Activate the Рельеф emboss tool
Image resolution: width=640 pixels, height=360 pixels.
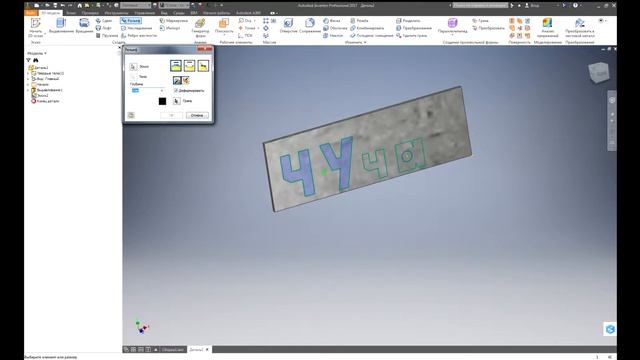(131, 20)
